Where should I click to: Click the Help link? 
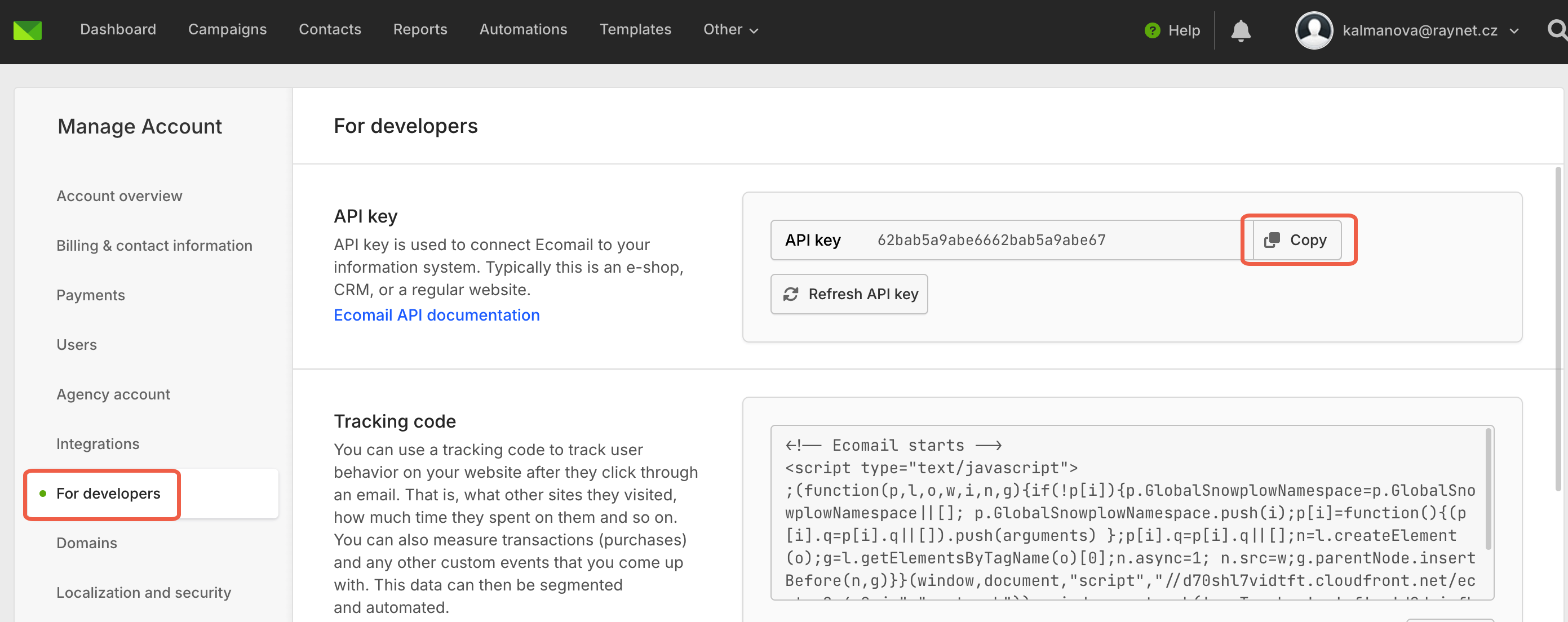tap(1184, 30)
